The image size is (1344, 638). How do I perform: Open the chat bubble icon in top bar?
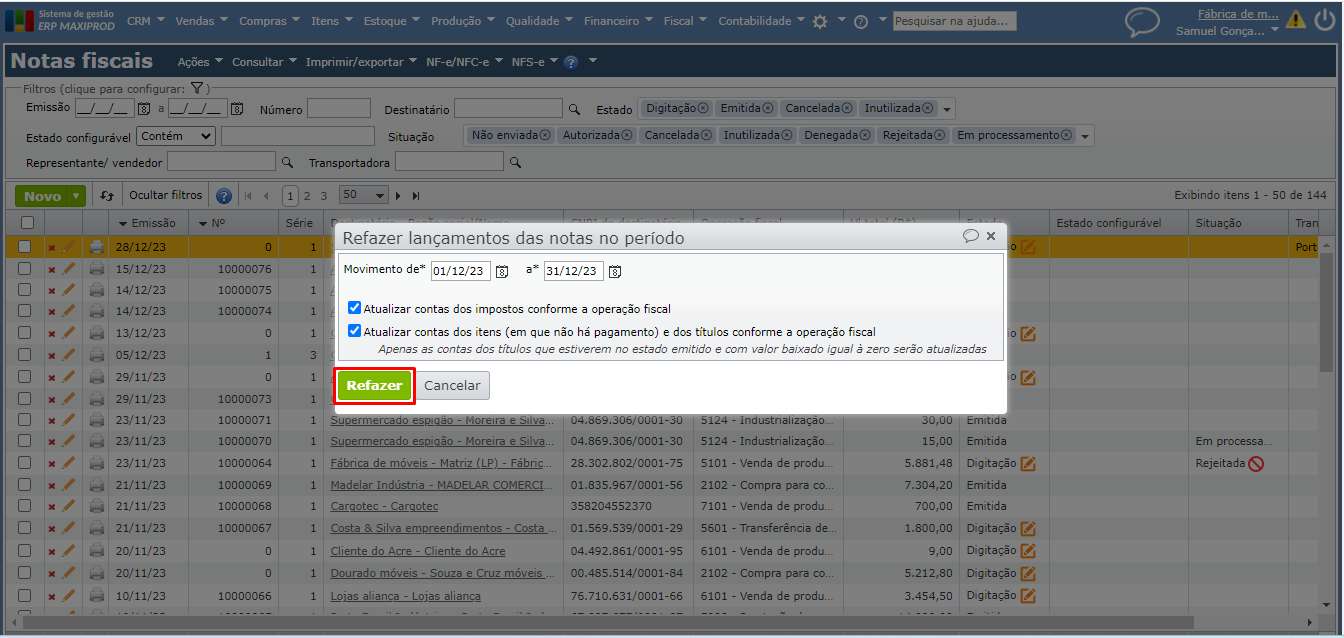pos(1142,21)
